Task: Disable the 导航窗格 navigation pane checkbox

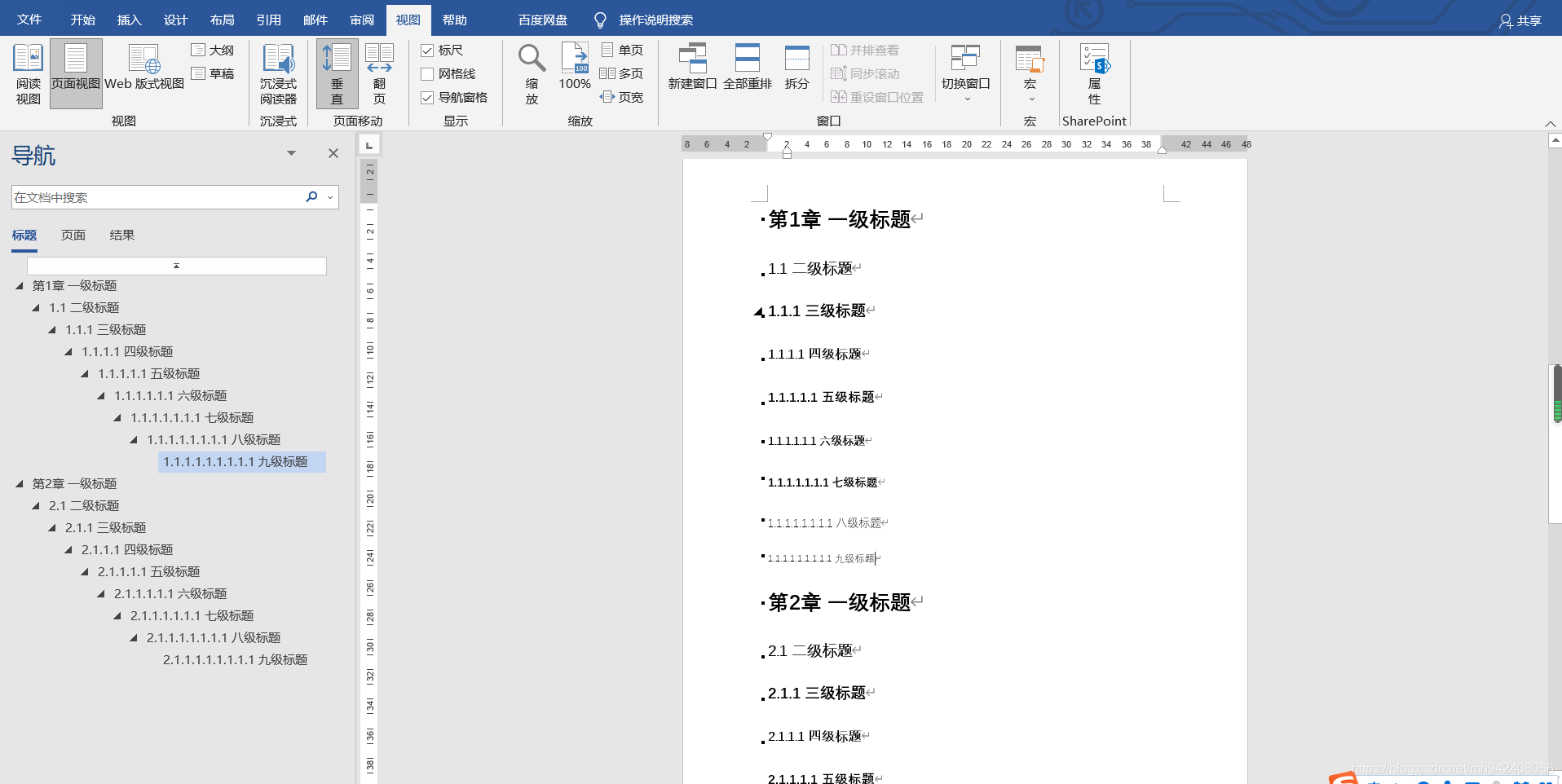Action: 427,97
